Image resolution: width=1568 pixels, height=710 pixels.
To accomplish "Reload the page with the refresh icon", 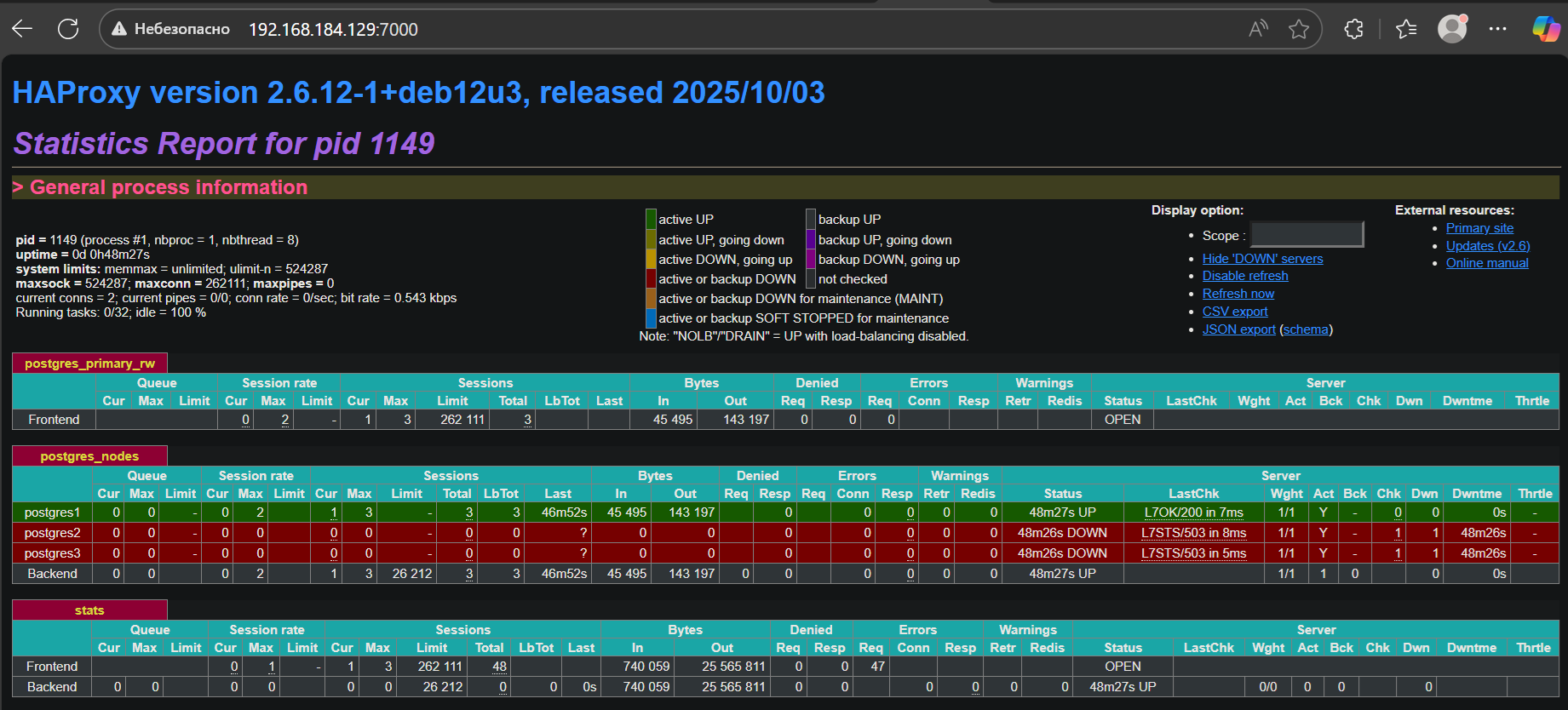I will tap(68, 29).
